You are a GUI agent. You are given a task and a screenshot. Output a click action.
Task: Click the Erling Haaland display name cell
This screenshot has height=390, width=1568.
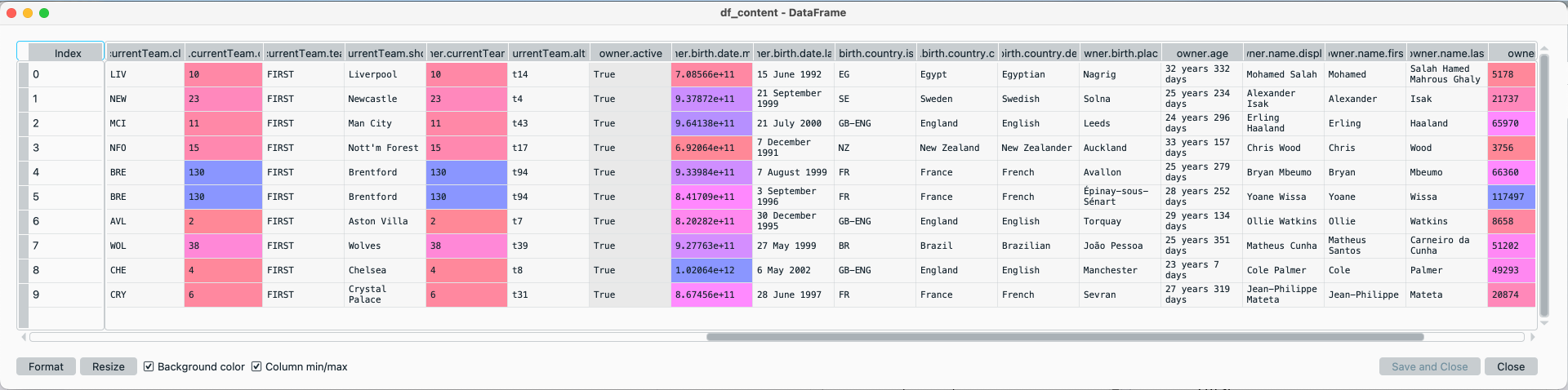1283,123
